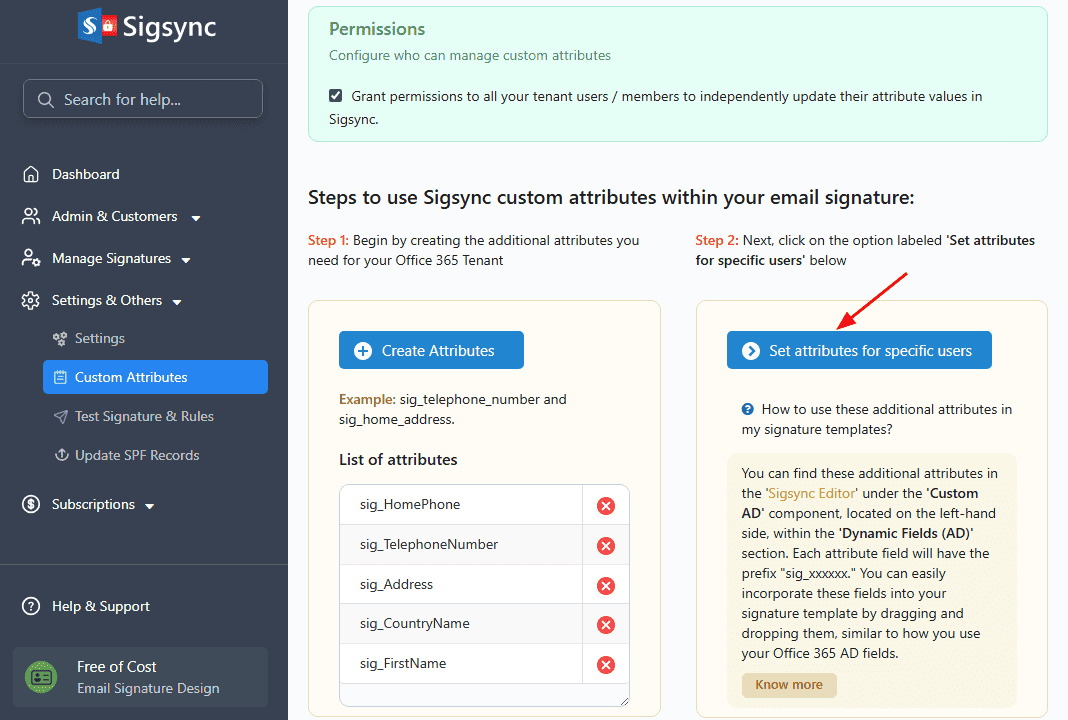1068x720 pixels.
Task: Go to Update SPF Records
Action: tap(137, 455)
